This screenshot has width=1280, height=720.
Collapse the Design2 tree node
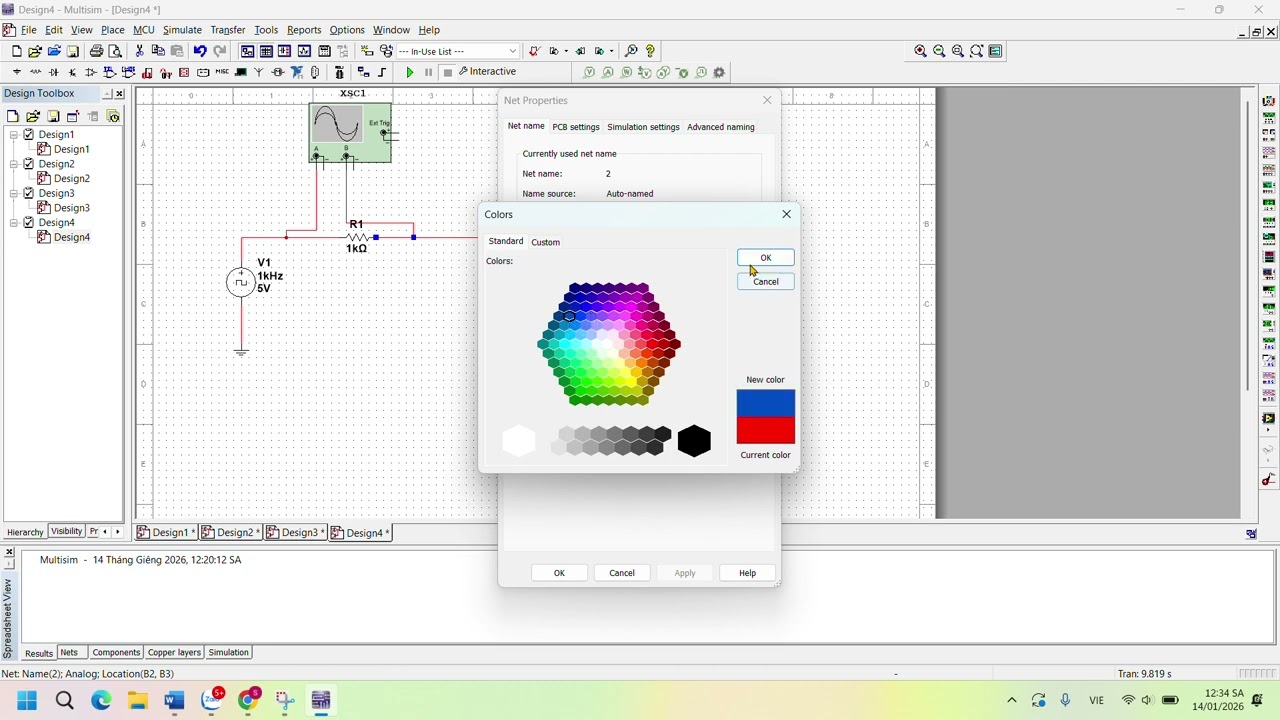(x=14, y=164)
